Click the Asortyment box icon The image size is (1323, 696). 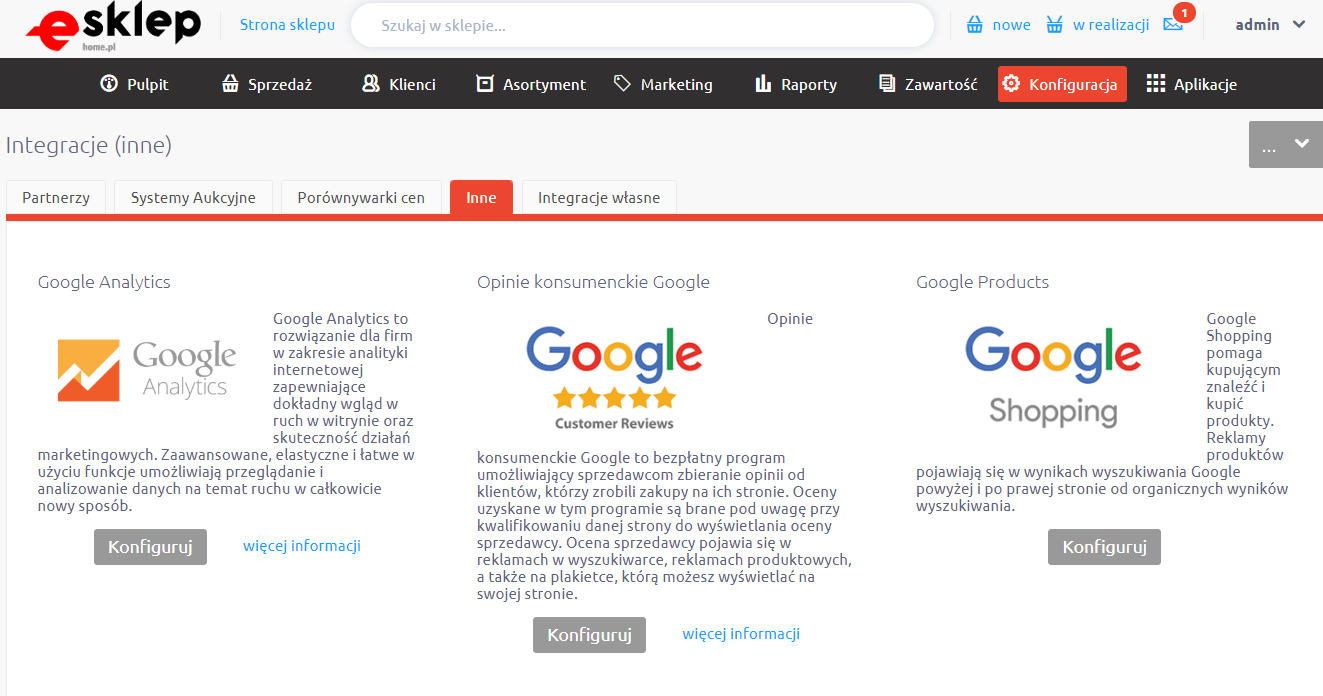pyautogui.click(x=485, y=84)
